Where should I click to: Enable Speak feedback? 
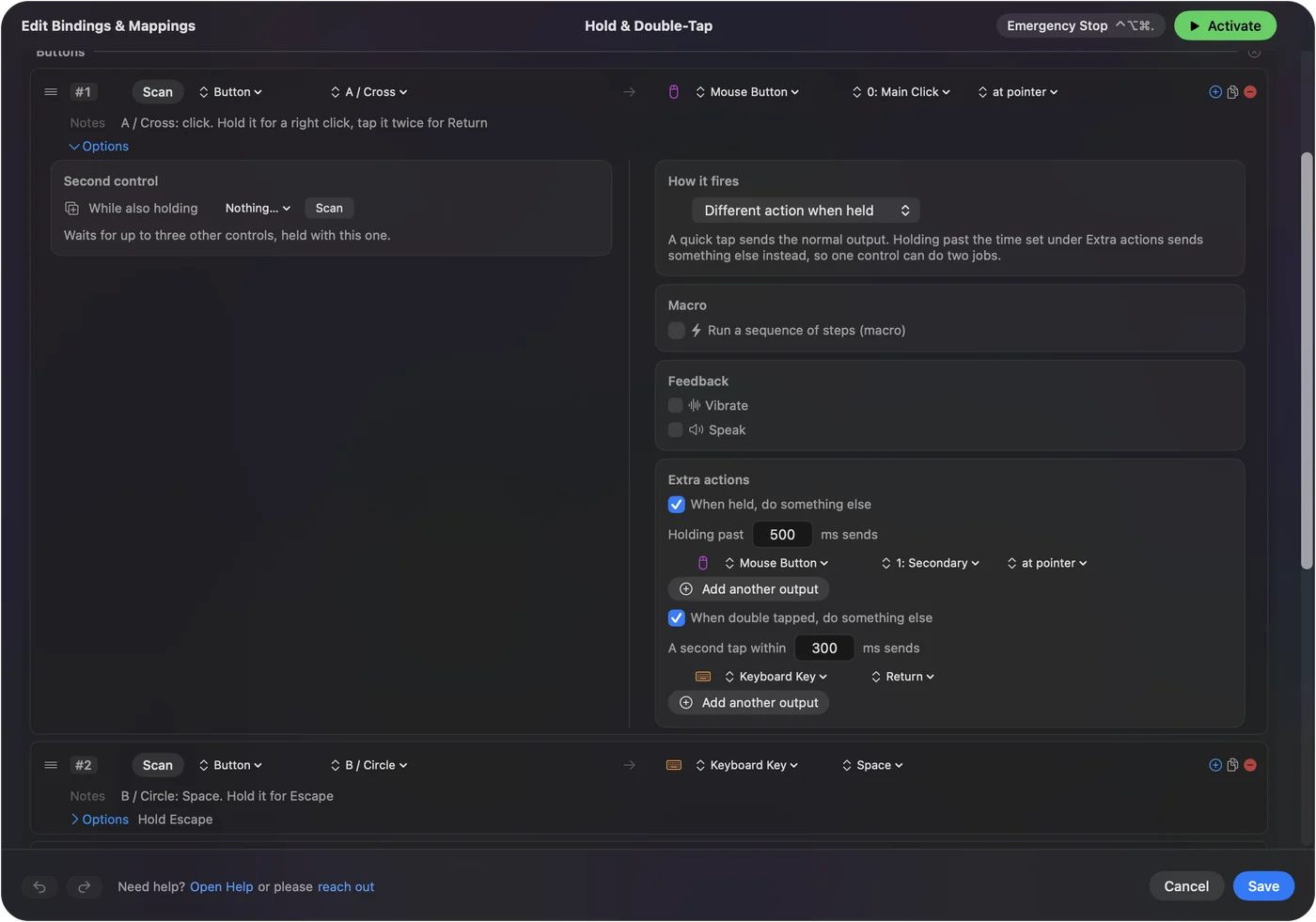click(x=675, y=430)
